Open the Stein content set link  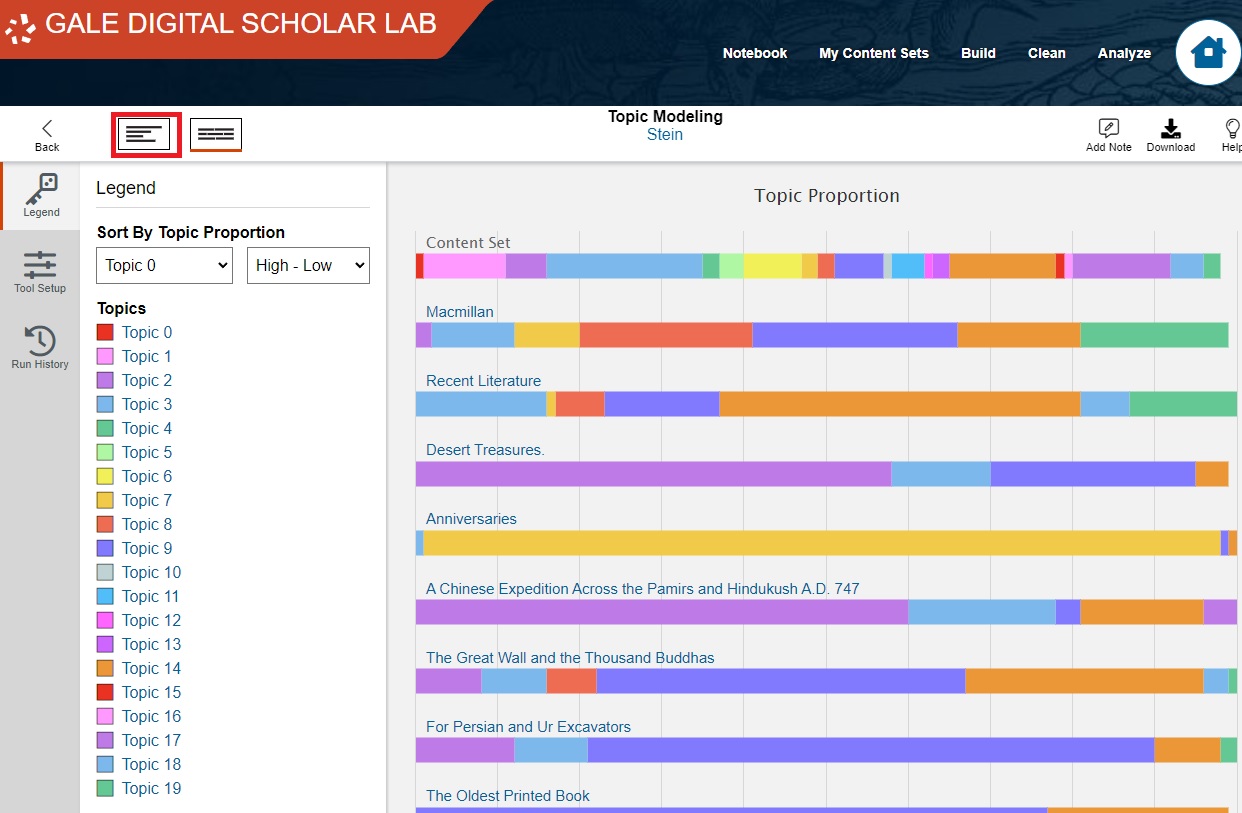[x=665, y=135]
